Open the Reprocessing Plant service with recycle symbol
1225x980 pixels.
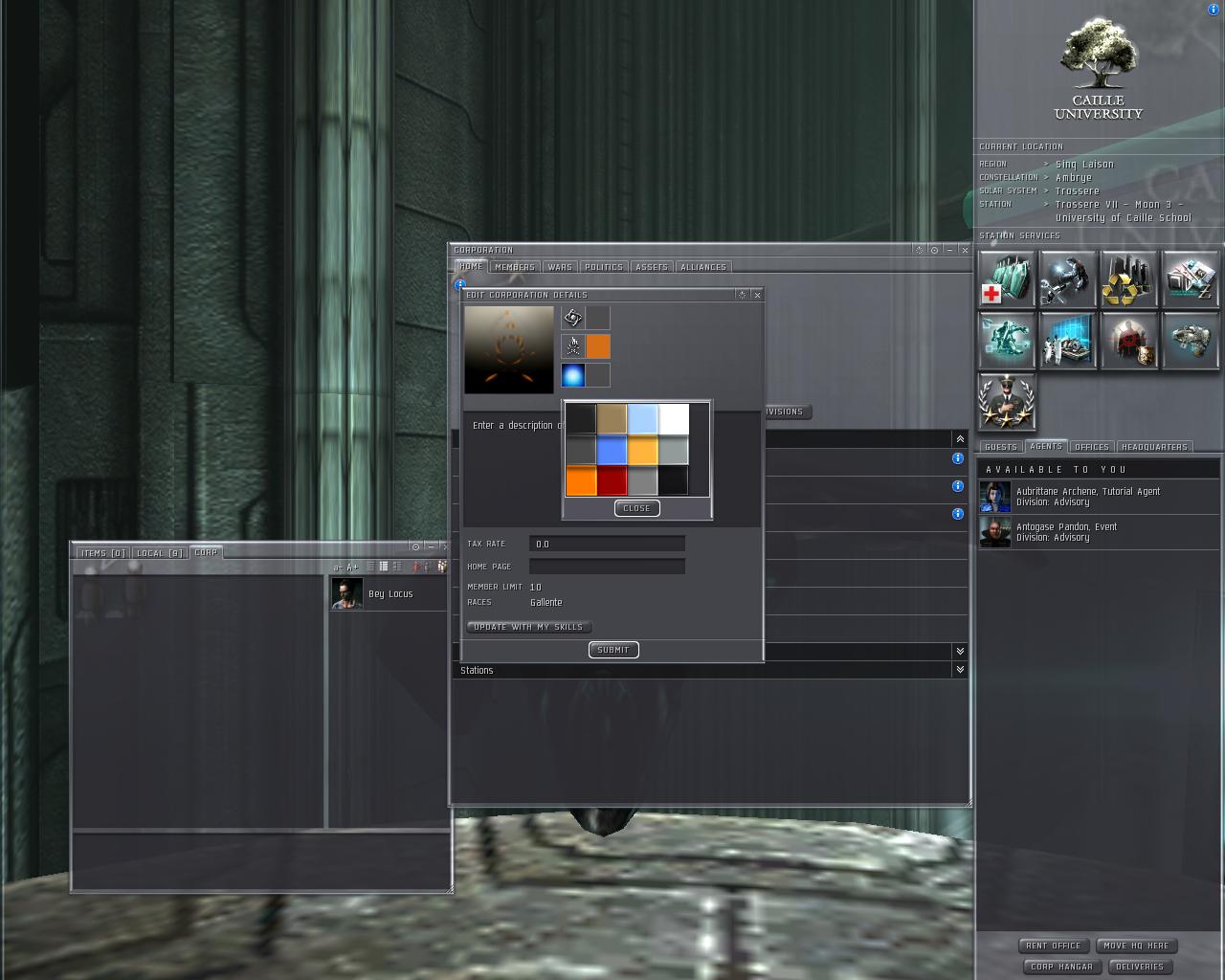click(1129, 279)
